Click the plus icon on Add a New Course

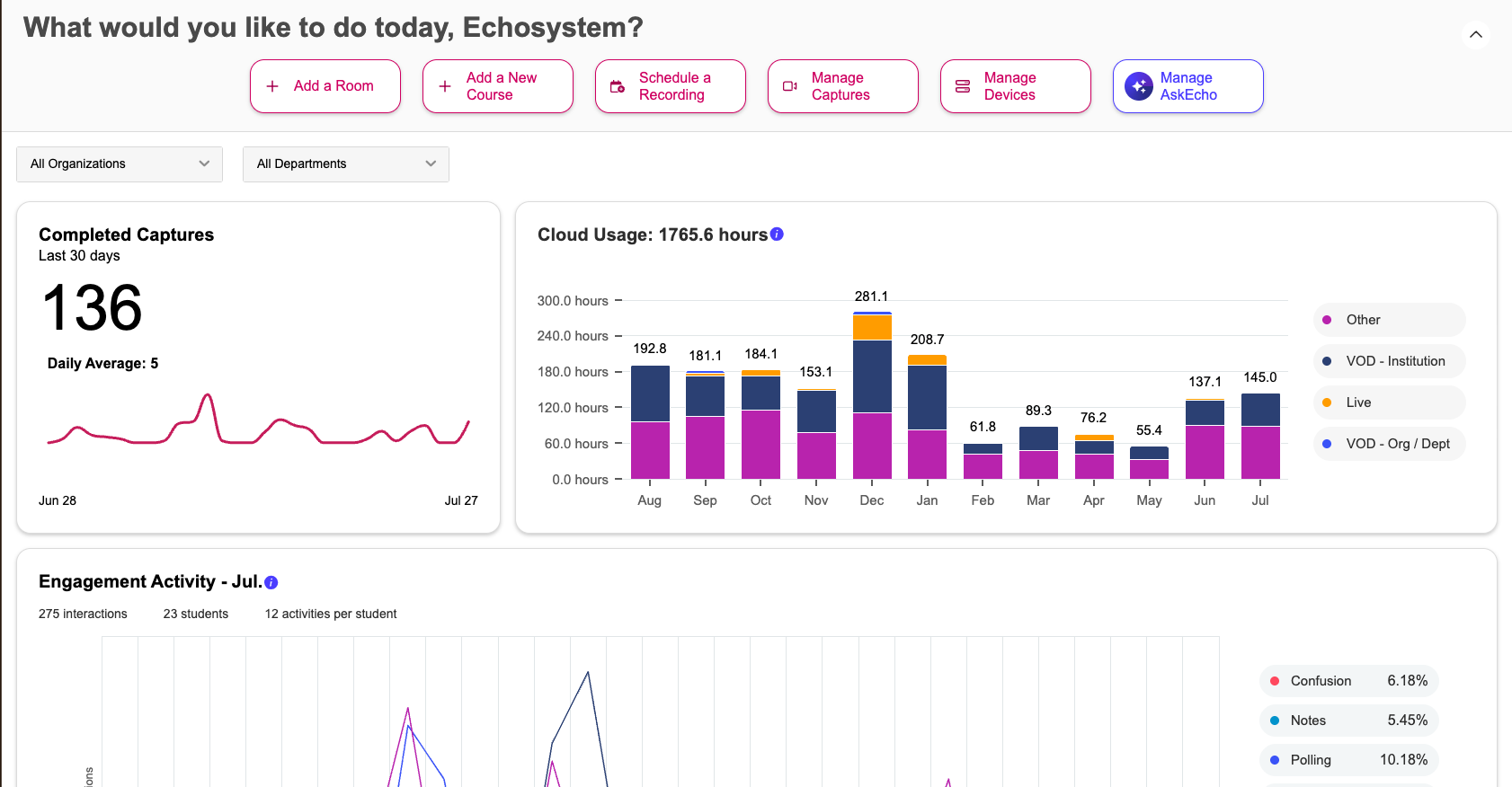coord(445,86)
